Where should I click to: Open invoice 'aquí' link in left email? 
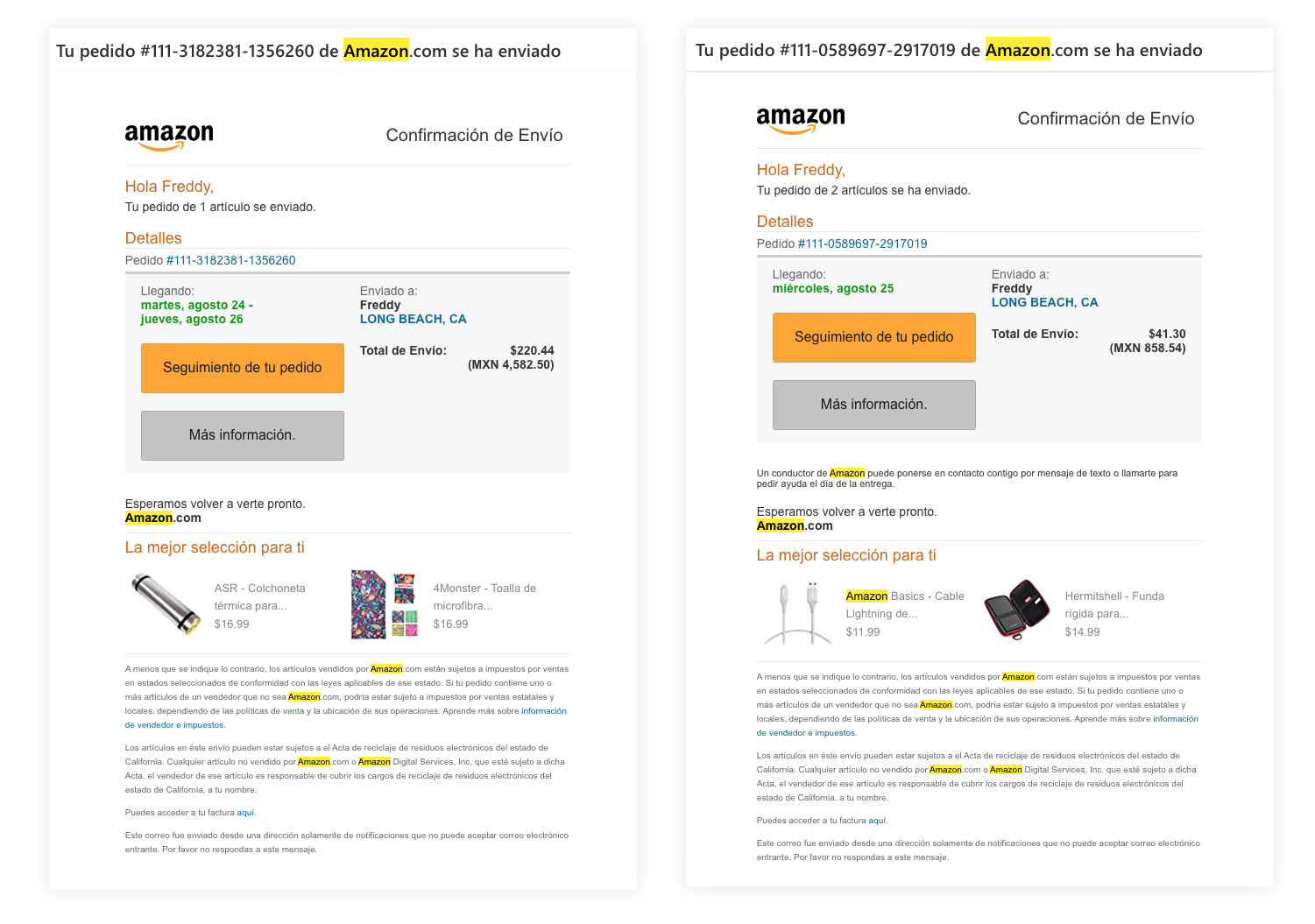pos(245,813)
